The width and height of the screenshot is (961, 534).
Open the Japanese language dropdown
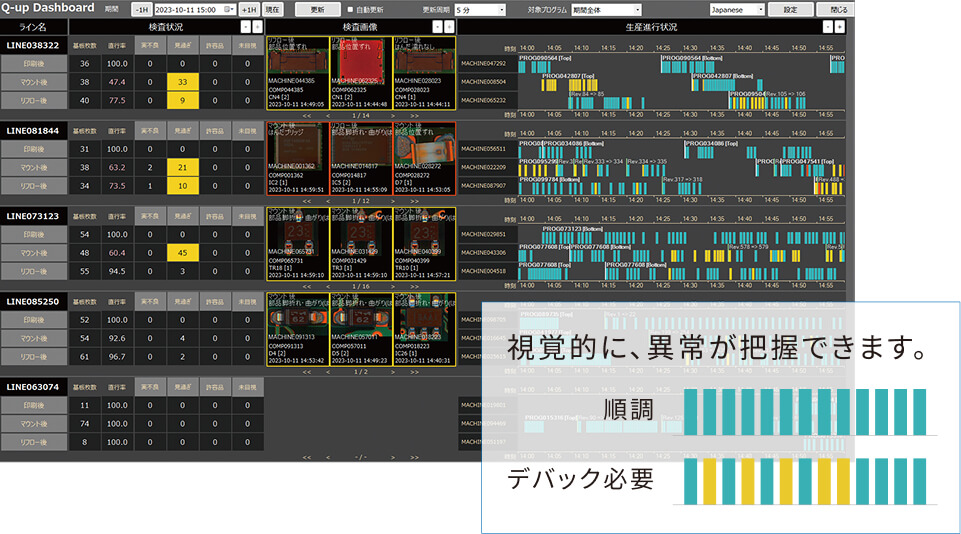[x=737, y=10]
